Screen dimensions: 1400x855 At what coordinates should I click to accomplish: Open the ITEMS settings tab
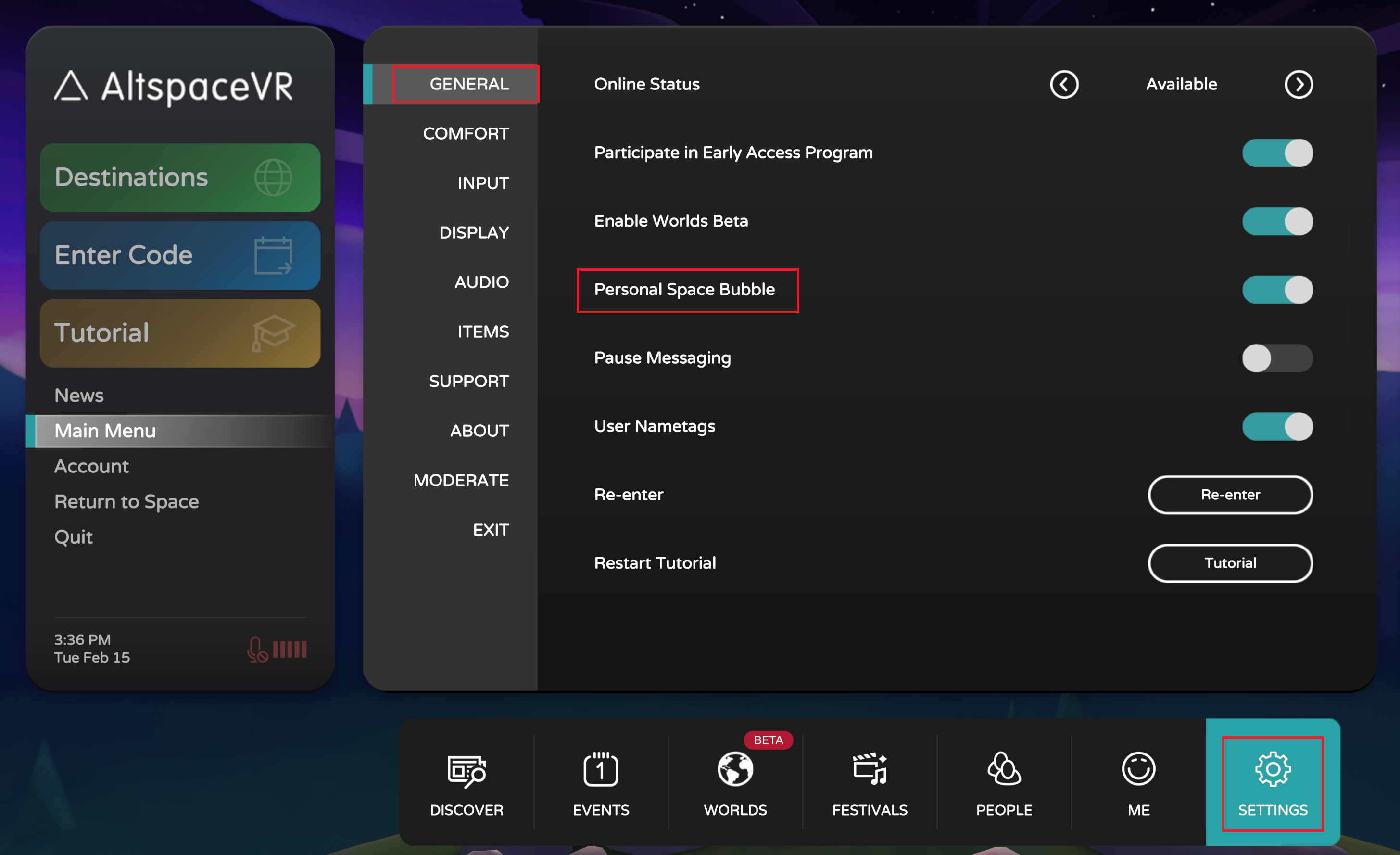coord(483,332)
